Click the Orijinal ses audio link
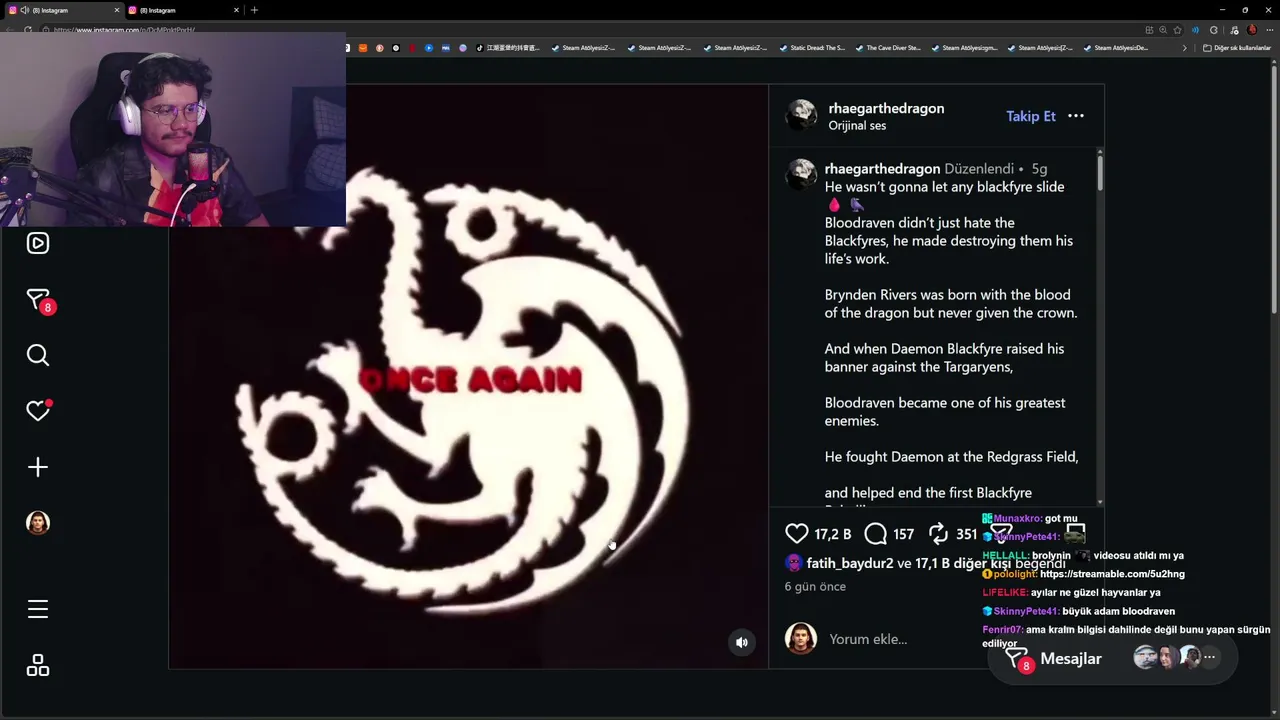Image resolution: width=1280 pixels, height=720 pixels. tap(857, 126)
